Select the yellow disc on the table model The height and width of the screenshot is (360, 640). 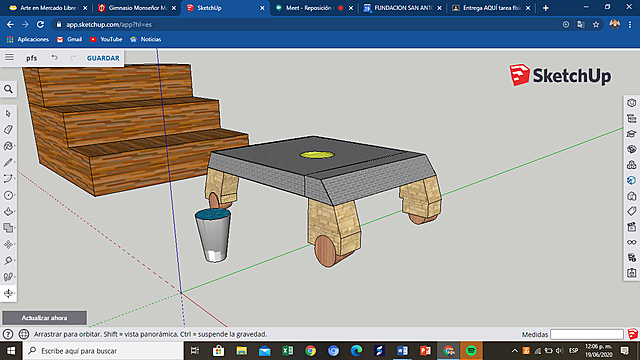tap(317, 155)
